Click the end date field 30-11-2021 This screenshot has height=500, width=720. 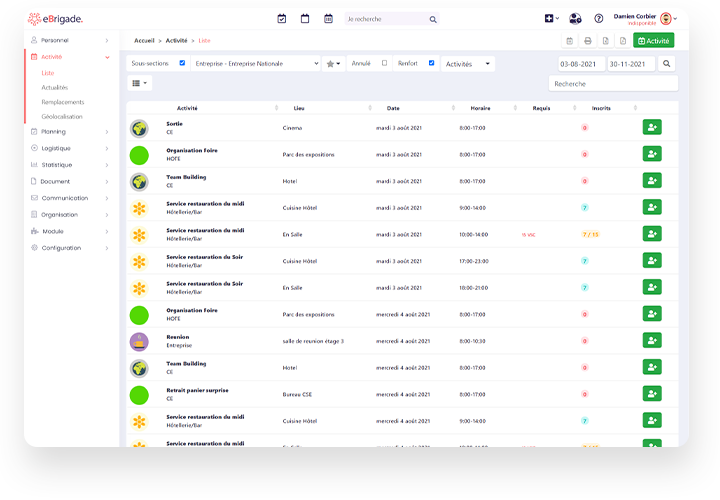coord(631,64)
